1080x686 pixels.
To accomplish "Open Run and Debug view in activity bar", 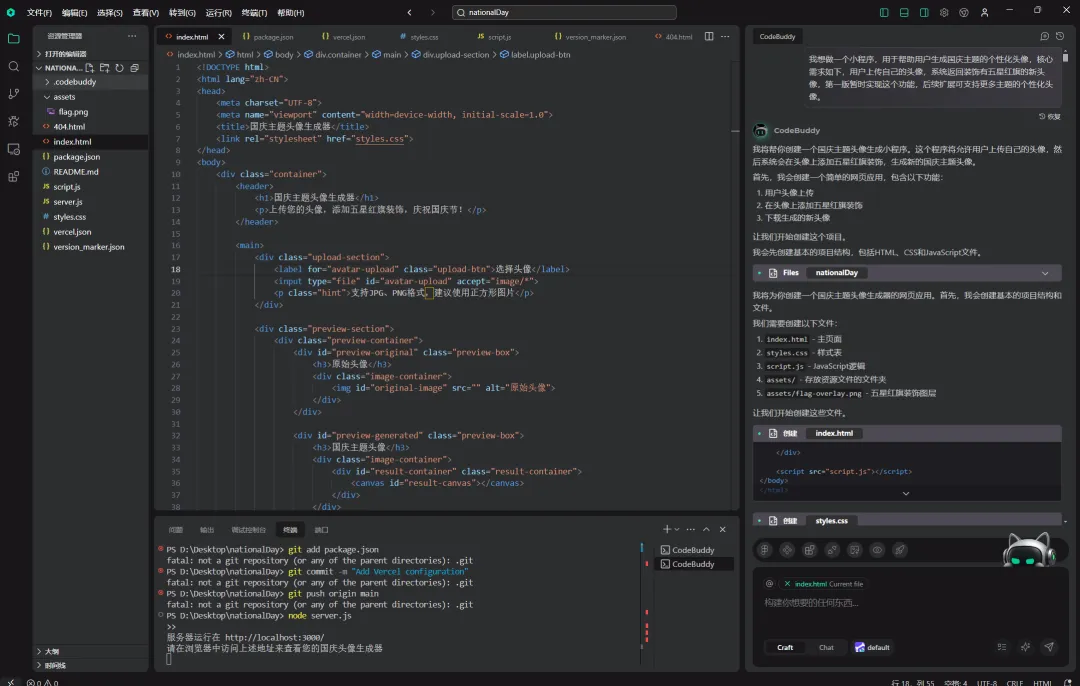I will pyautogui.click(x=14, y=121).
